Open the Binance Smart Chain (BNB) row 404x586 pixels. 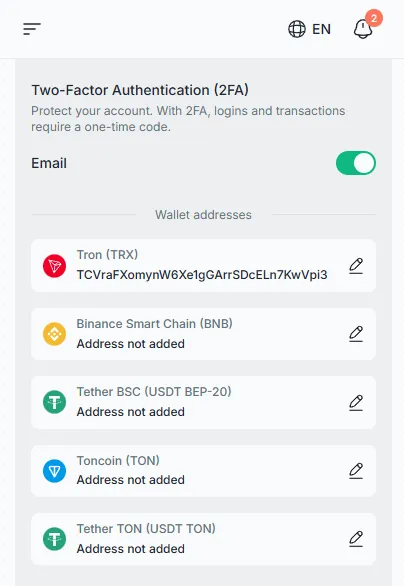(203, 334)
